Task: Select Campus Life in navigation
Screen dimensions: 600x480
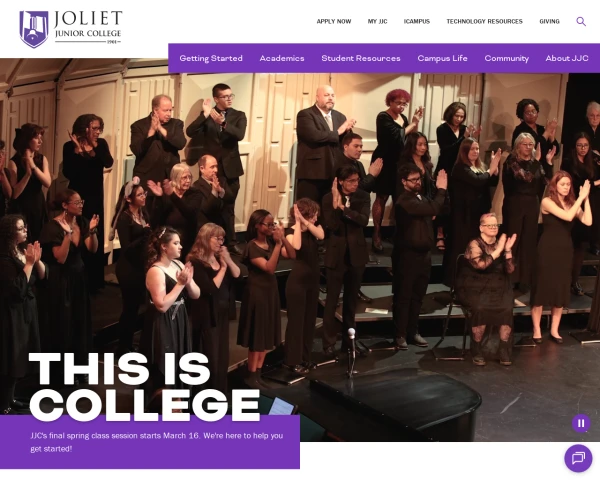Action: 442,58
